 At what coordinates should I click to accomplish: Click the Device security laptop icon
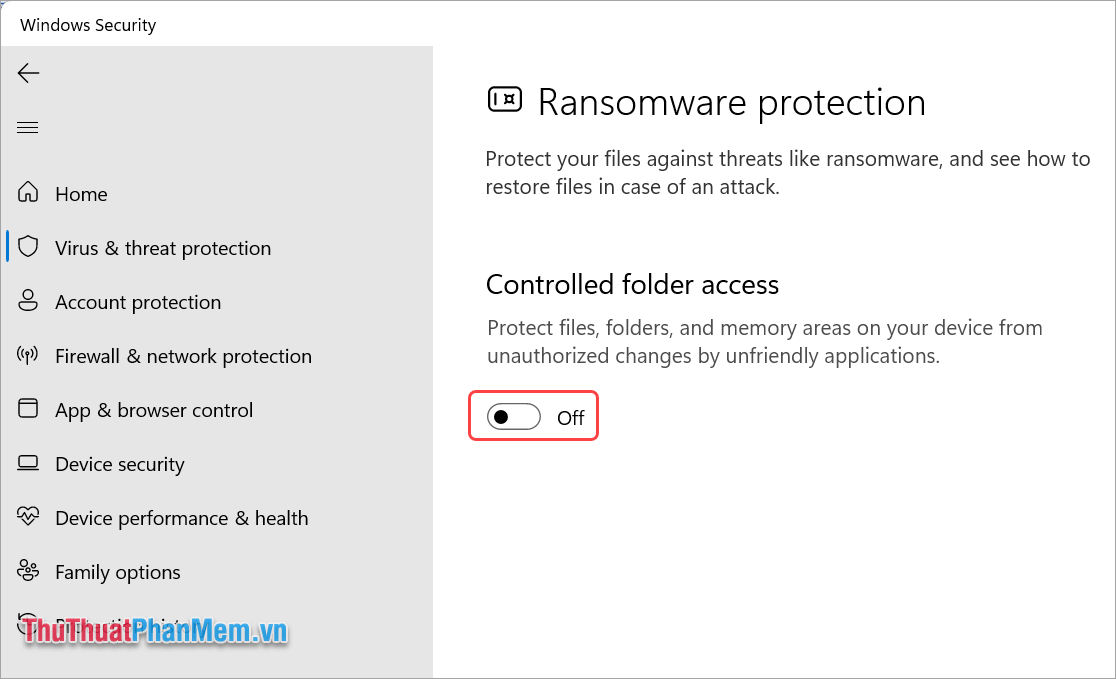pyautogui.click(x=29, y=463)
